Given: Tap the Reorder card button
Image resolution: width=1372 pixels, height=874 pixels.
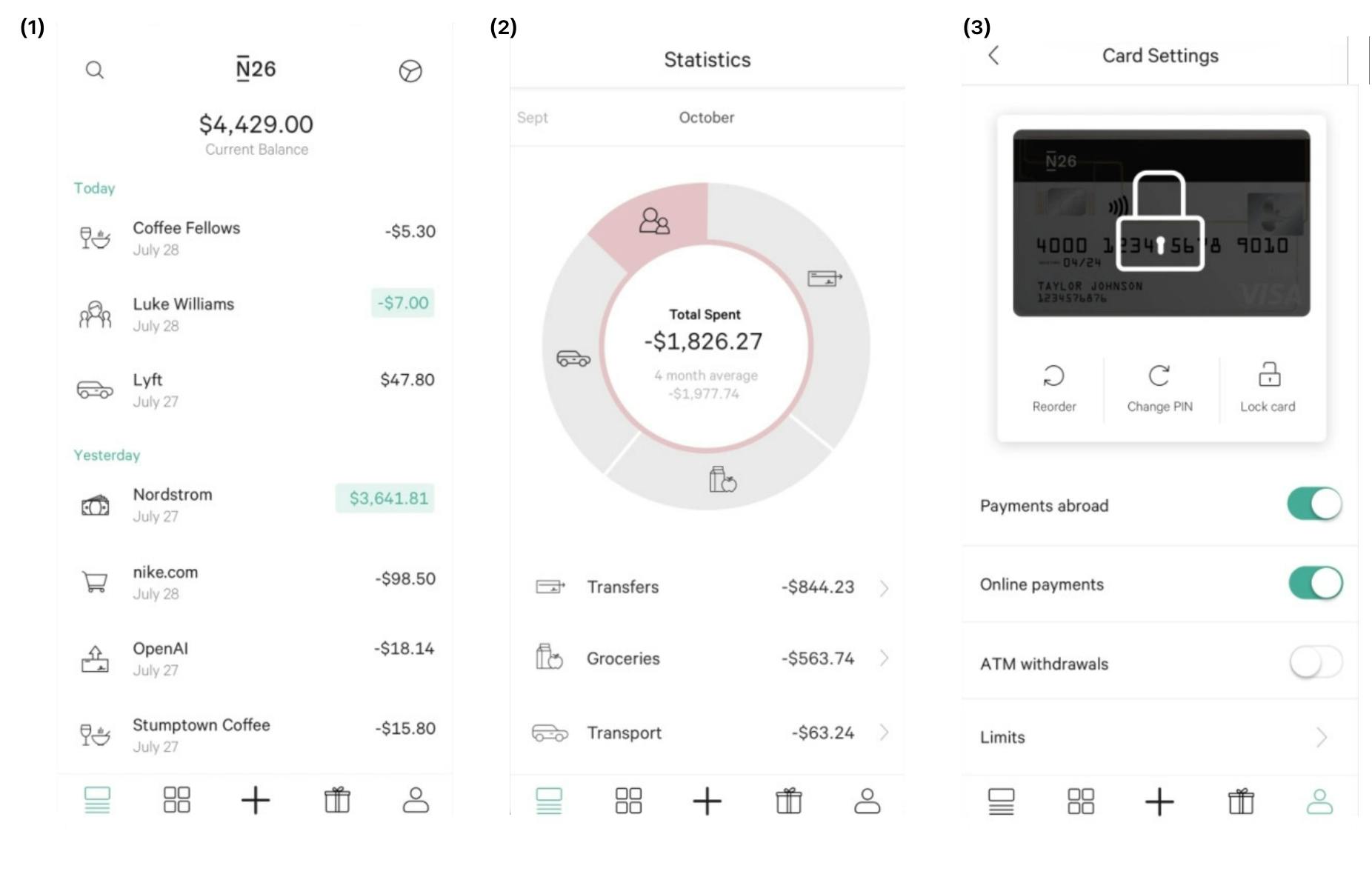Looking at the screenshot, I should click(1053, 389).
